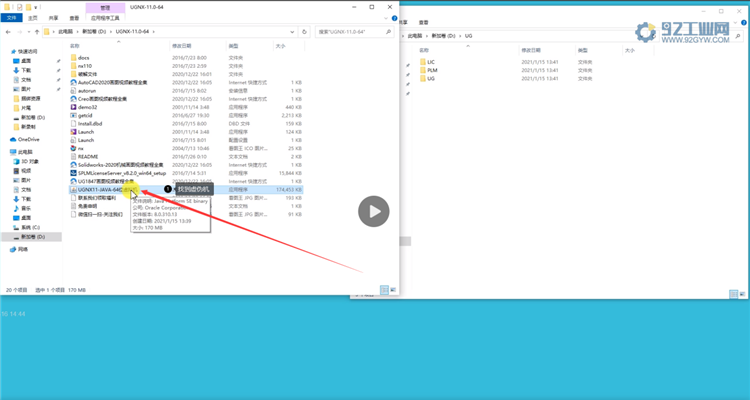Go up one folder level
The height and width of the screenshot is (400, 750).
pyautogui.click(x=37, y=32)
